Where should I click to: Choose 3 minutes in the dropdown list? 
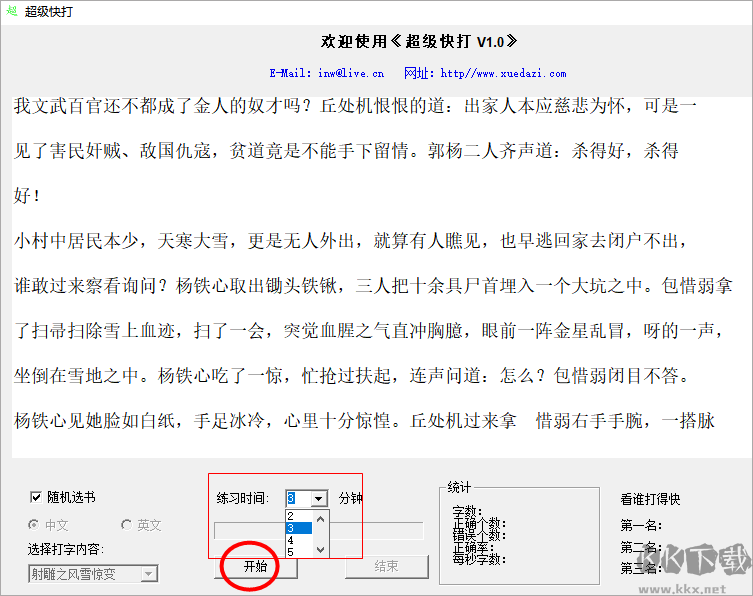coord(299,528)
